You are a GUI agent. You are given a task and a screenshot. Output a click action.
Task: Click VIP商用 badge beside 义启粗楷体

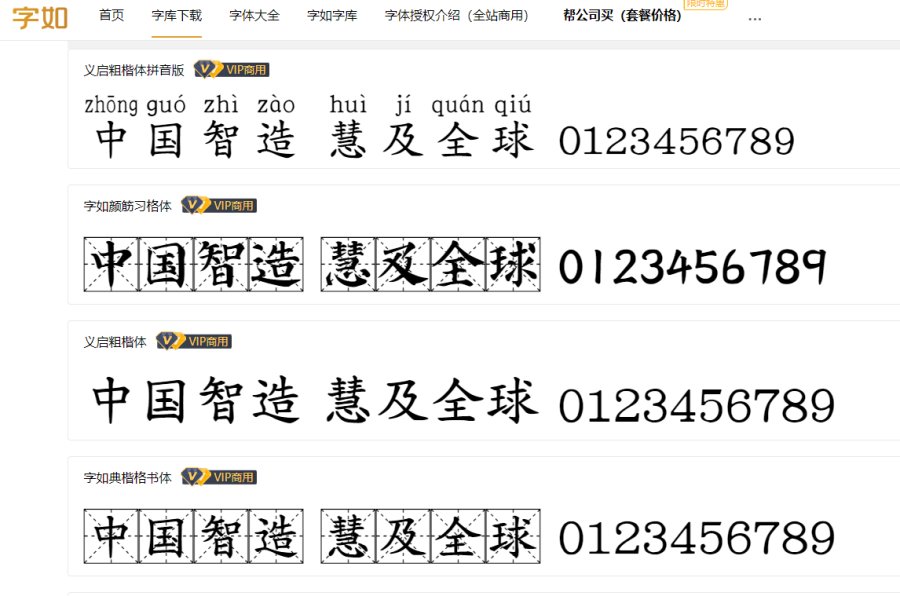point(194,341)
